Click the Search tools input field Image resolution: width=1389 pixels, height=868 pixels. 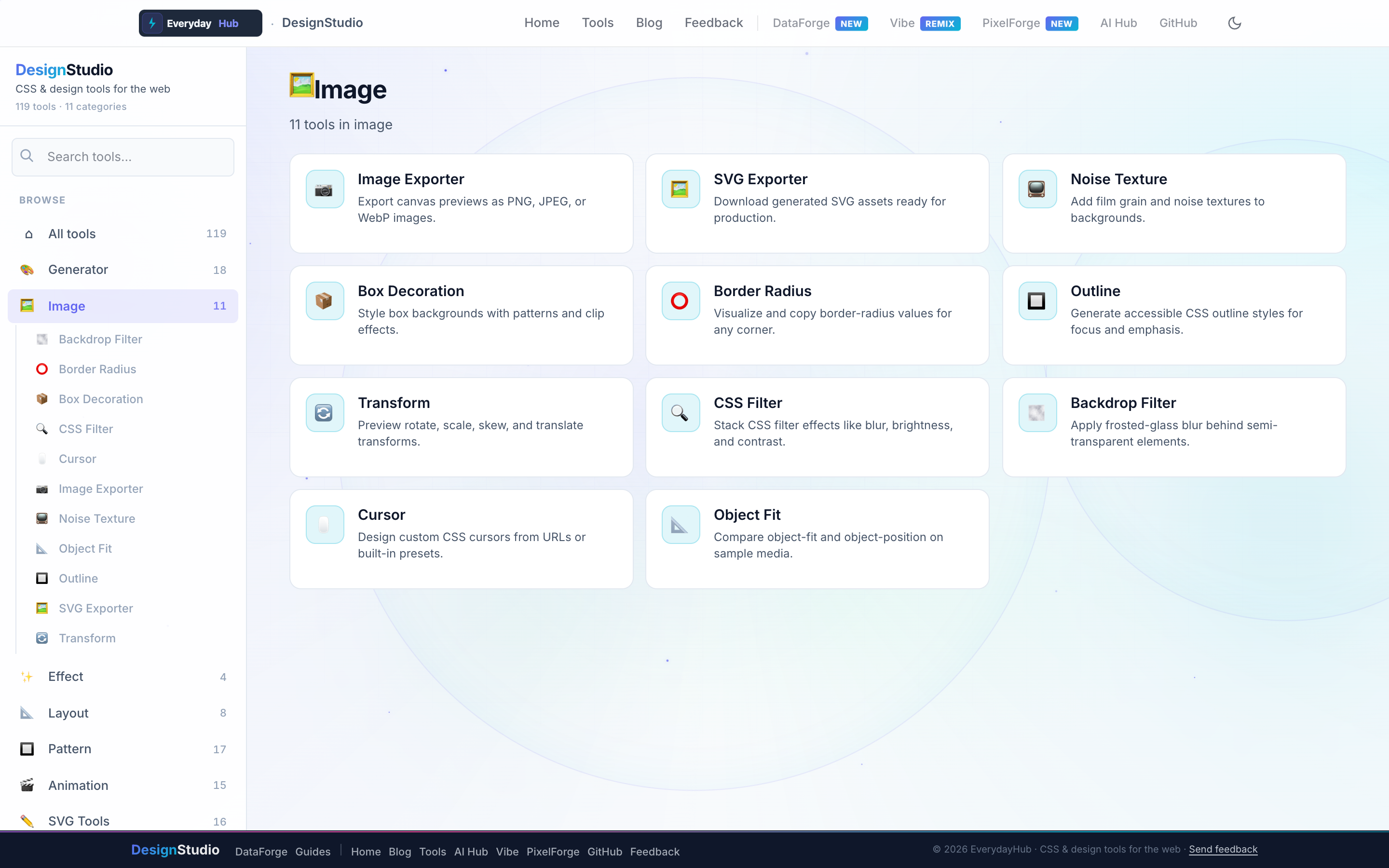[123, 157]
